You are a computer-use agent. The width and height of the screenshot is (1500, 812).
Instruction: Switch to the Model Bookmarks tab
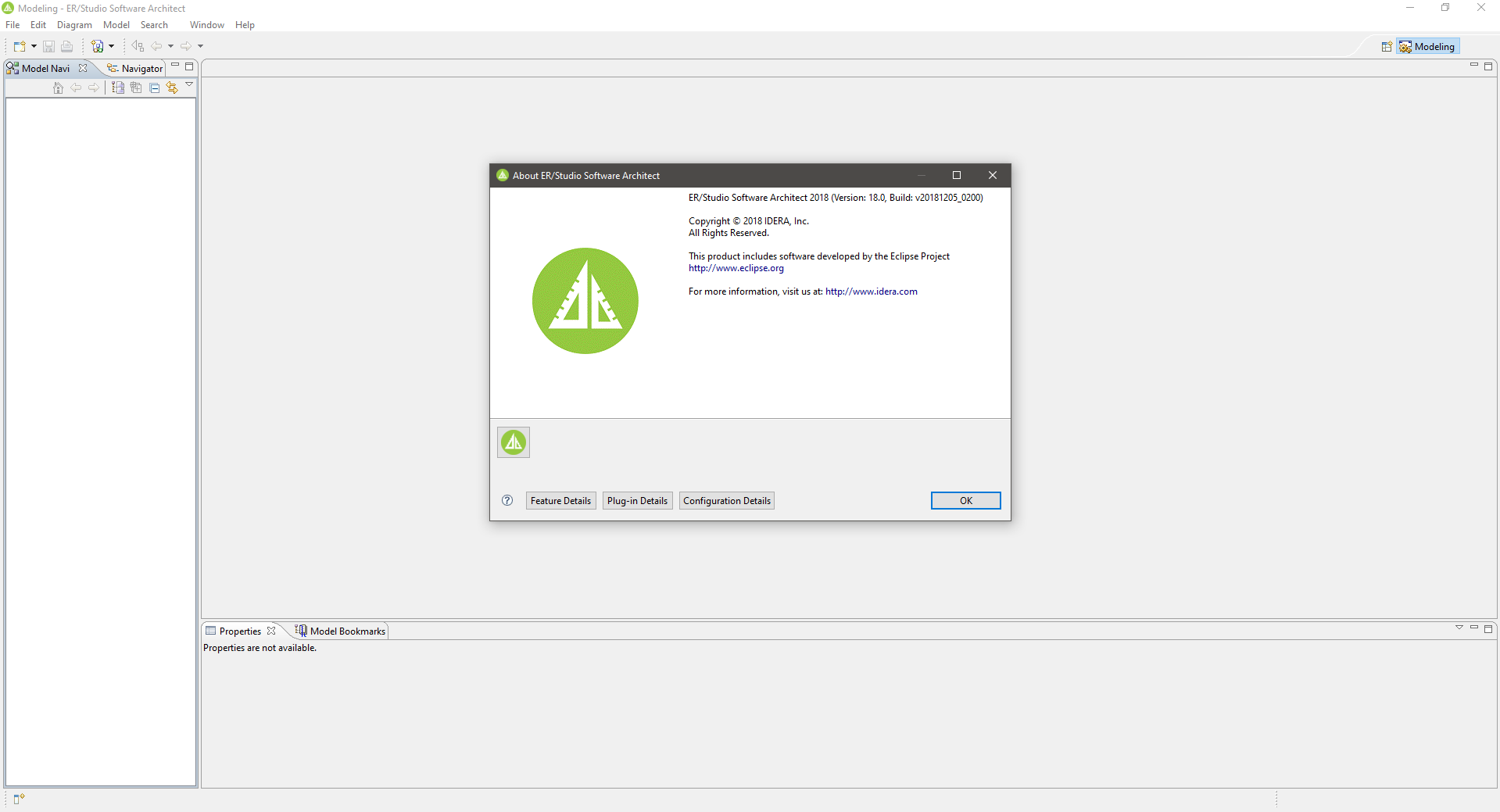pyautogui.click(x=340, y=631)
